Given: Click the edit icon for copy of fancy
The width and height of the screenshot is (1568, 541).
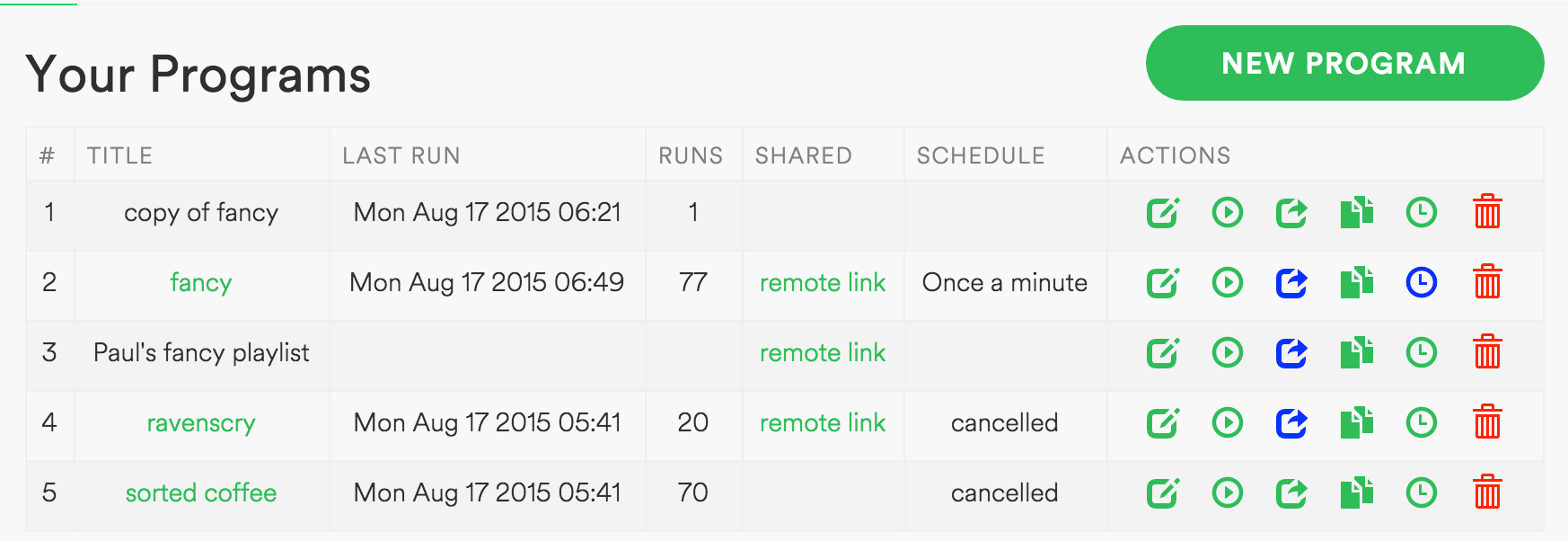Looking at the screenshot, I should [x=1162, y=213].
